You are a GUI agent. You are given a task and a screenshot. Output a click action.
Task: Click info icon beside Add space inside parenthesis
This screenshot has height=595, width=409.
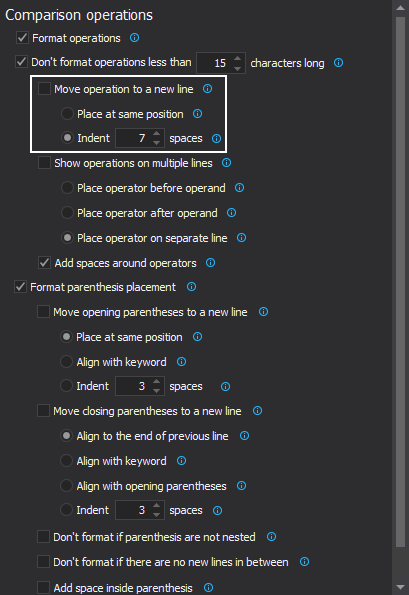tap(209, 588)
